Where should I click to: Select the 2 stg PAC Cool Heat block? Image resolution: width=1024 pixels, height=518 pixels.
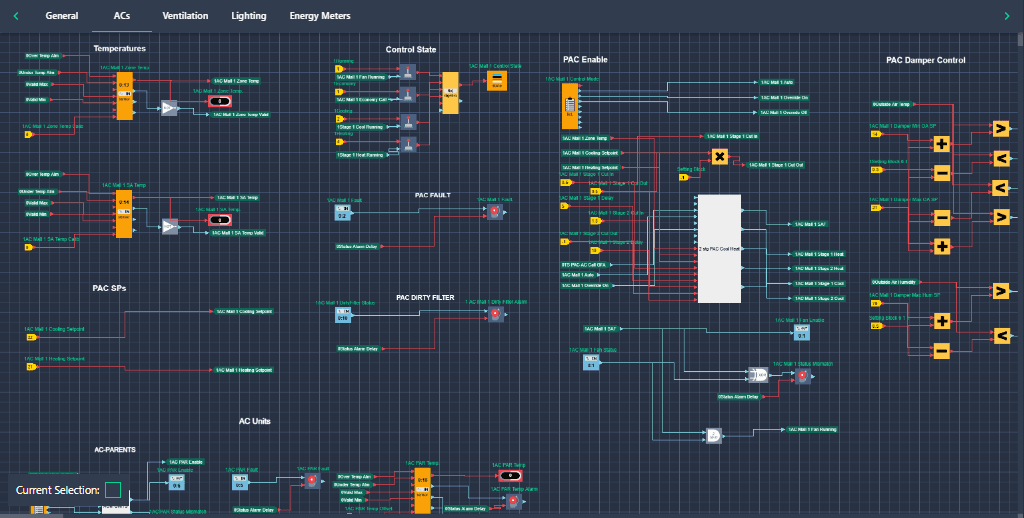pos(719,249)
